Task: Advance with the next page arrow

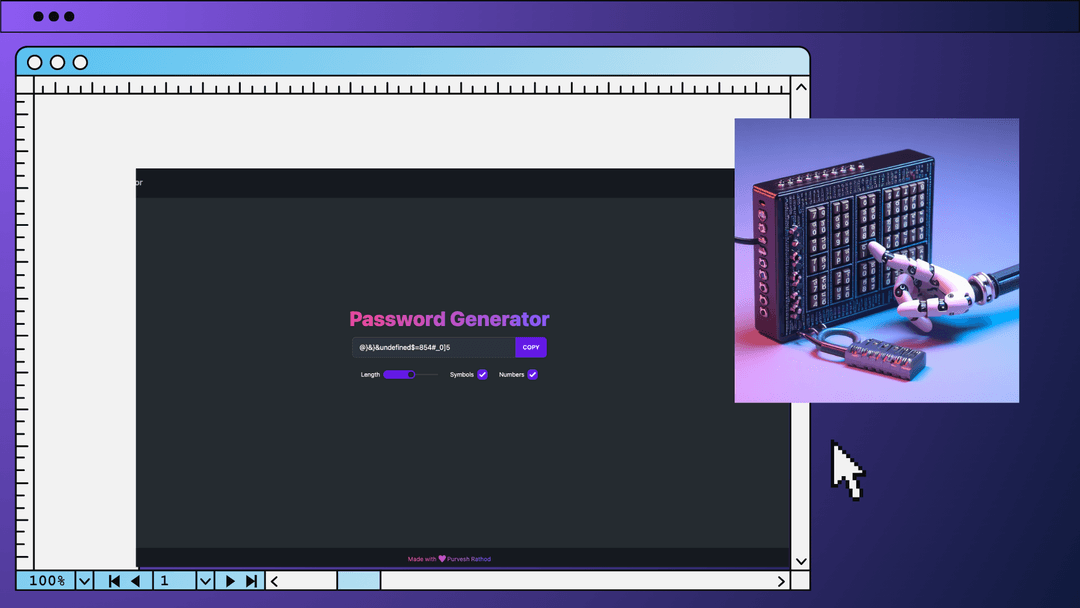Action: click(230, 581)
